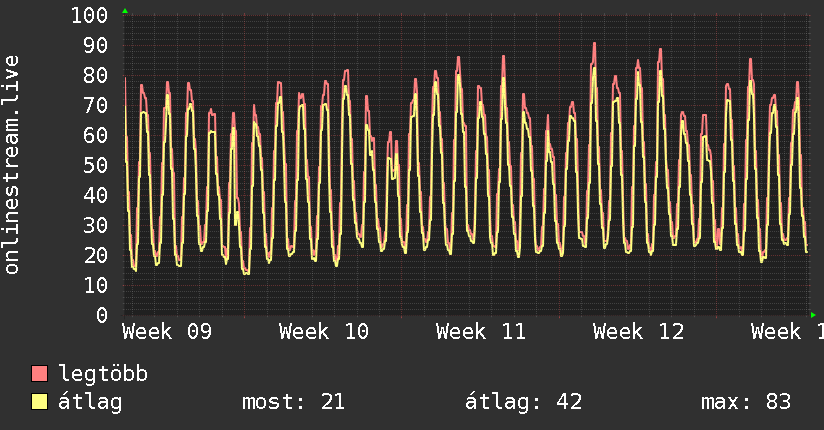Click the 'Week 12' axis label
The height and width of the screenshot is (430, 824).
pos(638,332)
